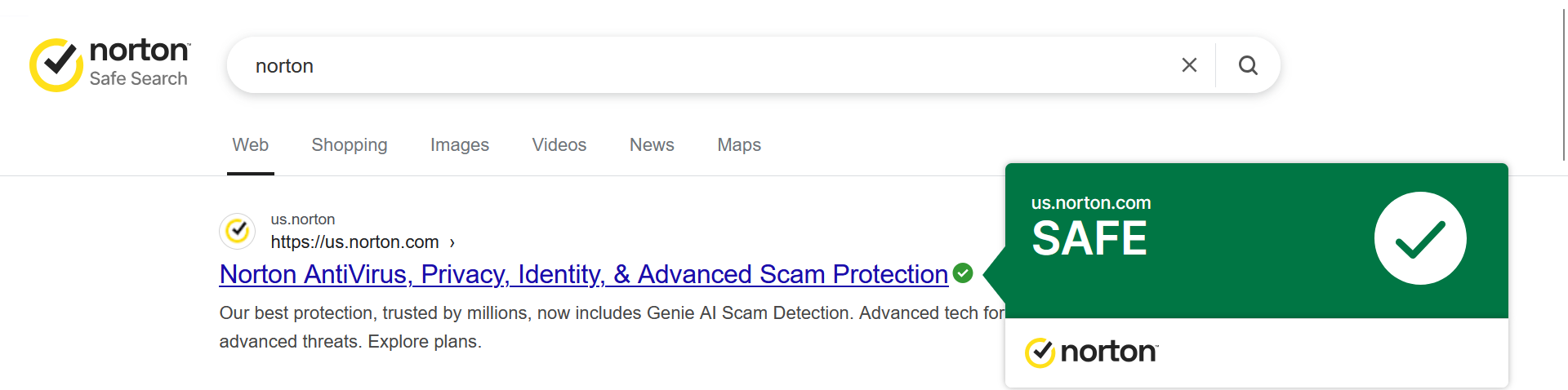Click the us.norton site name label
Screen dimensions: 1568x390
coord(303,219)
